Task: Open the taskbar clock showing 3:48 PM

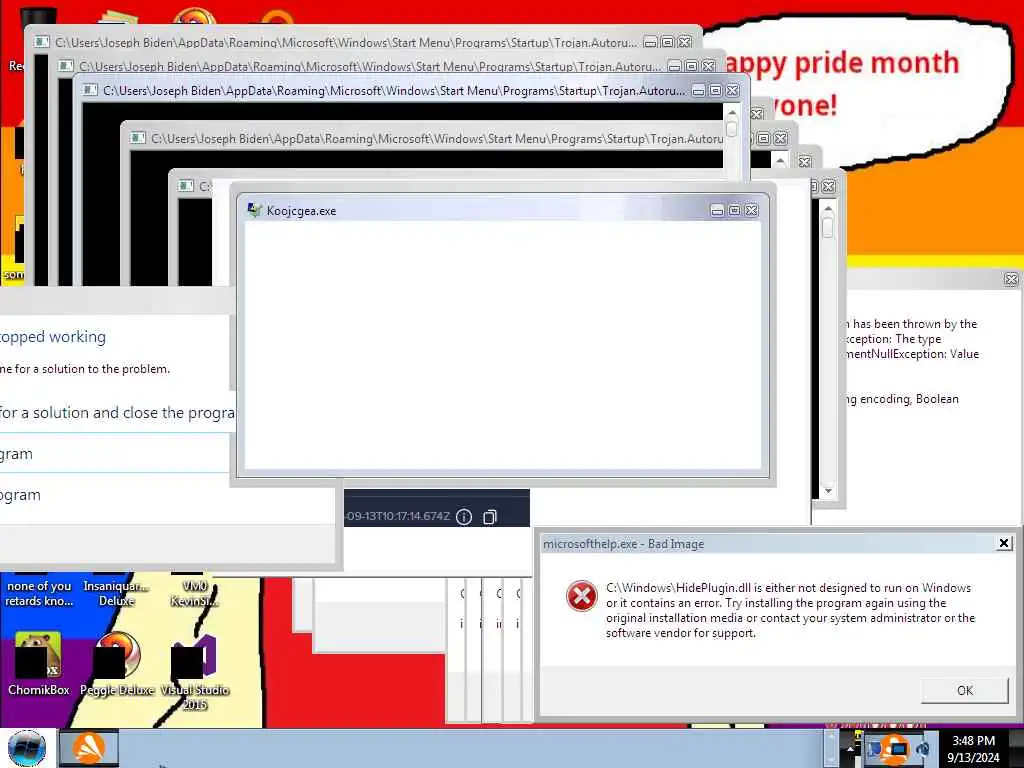Action: point(973,748)
